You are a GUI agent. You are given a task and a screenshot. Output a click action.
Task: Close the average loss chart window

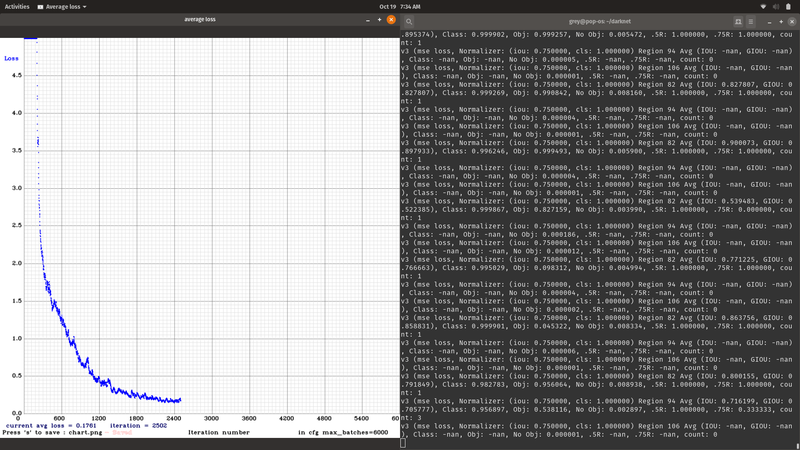pos(391,20)
